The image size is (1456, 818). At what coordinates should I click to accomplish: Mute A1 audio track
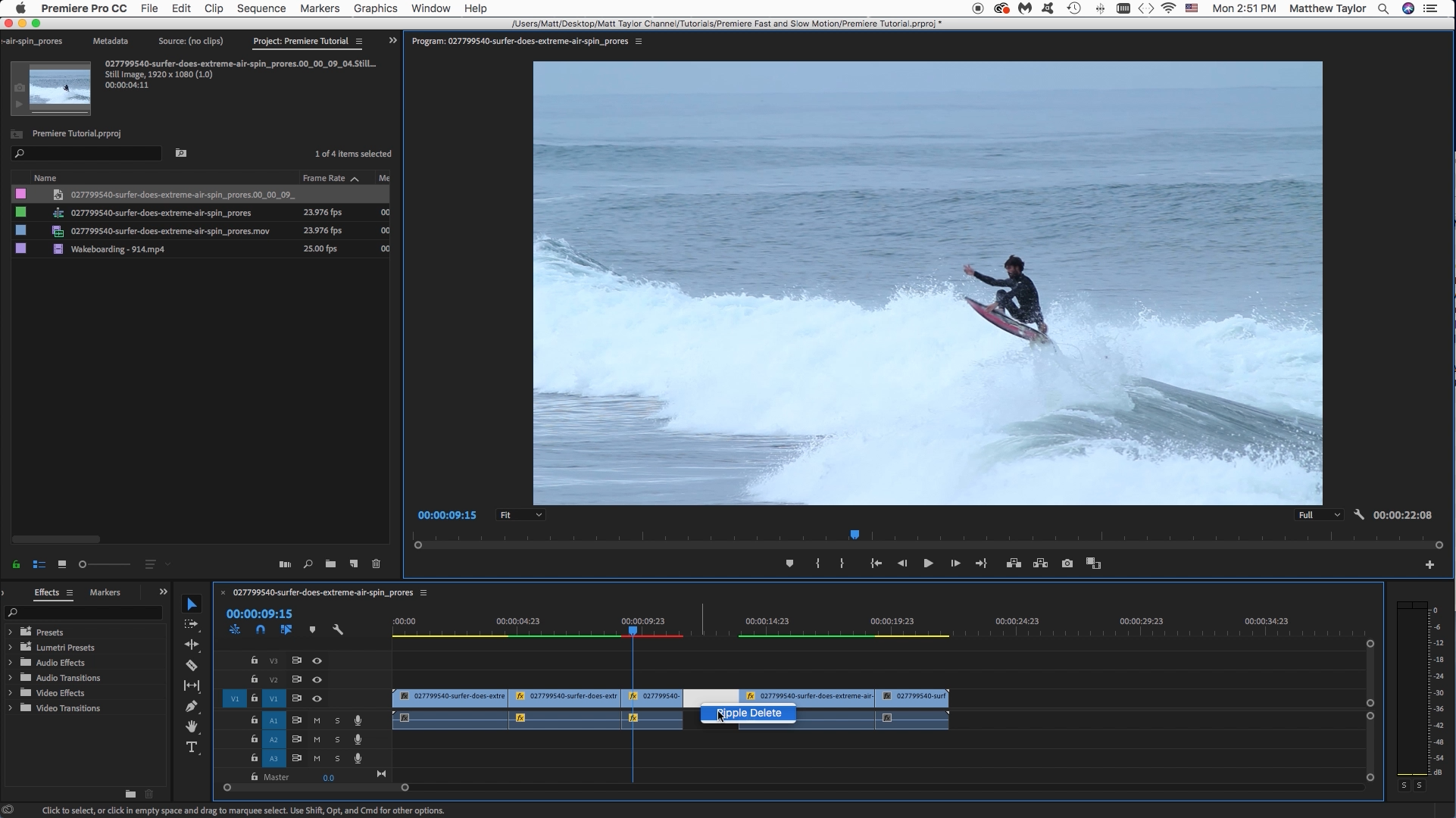click(317, 720)
